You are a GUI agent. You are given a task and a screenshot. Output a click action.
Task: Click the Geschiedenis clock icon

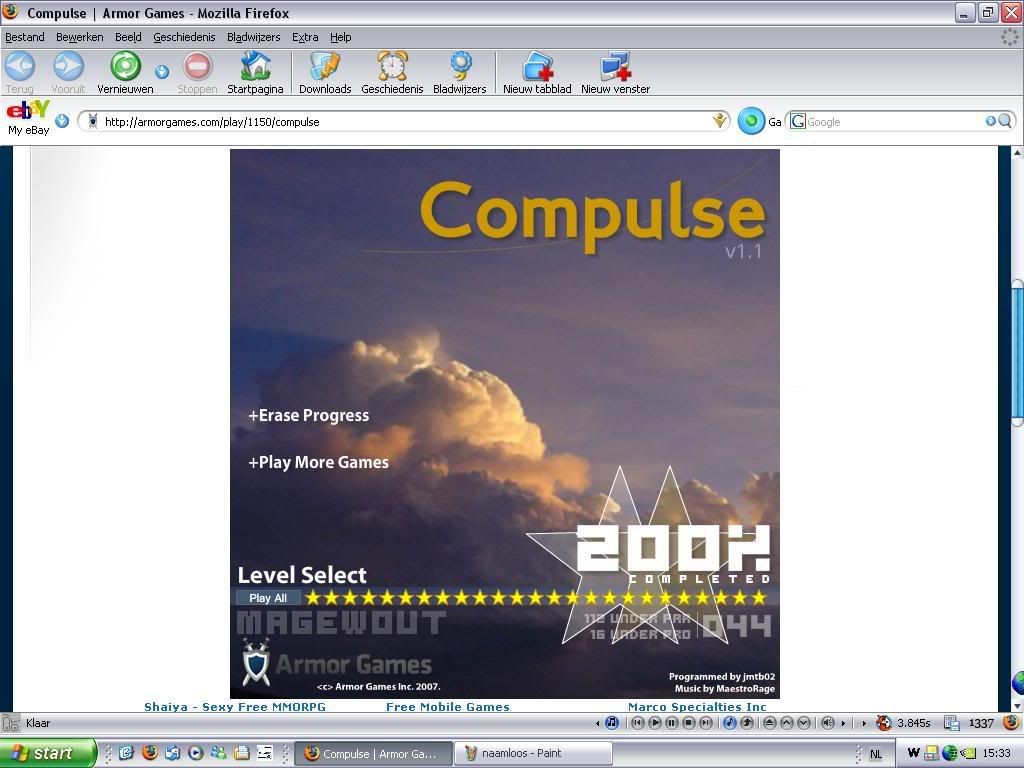(x=392, y=67)
